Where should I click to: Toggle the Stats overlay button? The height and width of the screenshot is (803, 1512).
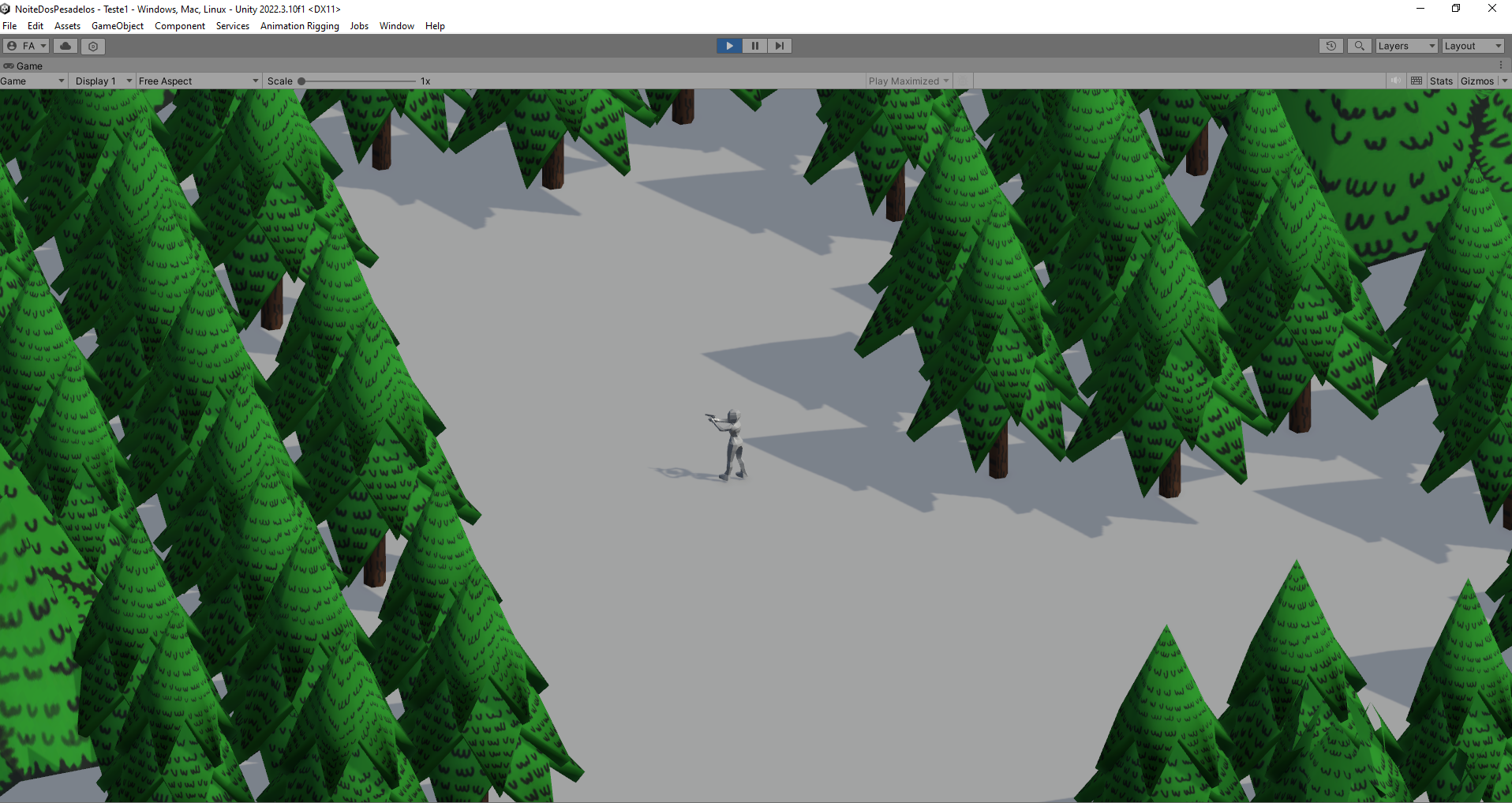[x=1441, y=81]
